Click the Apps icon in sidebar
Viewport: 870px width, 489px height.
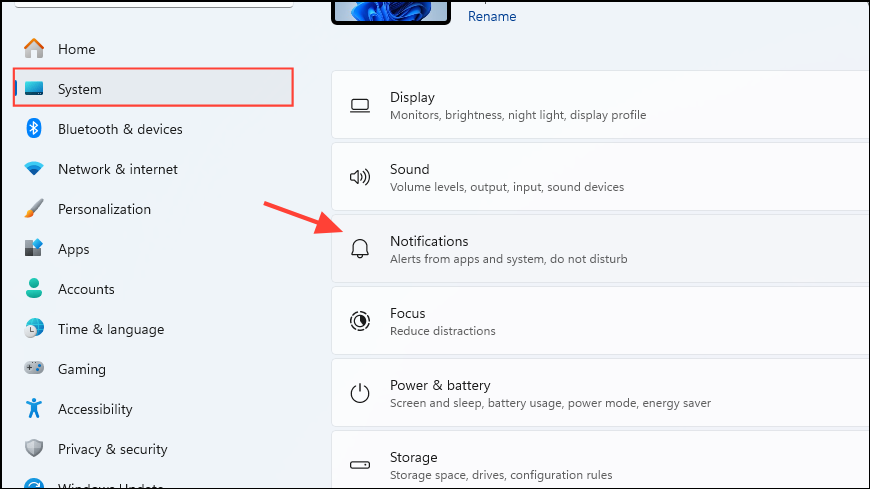pos(34,248)
